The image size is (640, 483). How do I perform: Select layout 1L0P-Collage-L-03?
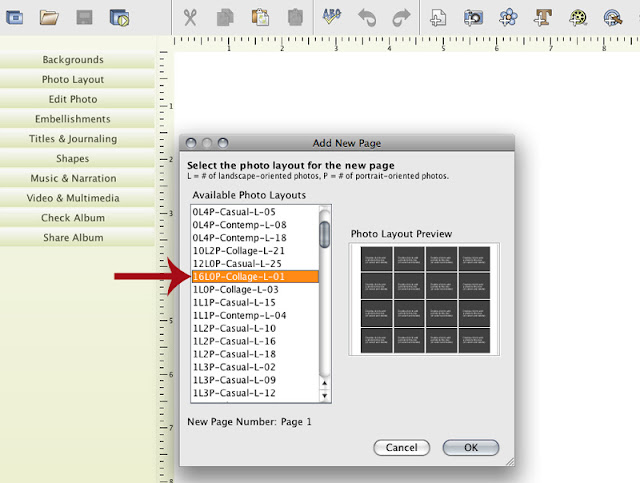pos(255,289)
